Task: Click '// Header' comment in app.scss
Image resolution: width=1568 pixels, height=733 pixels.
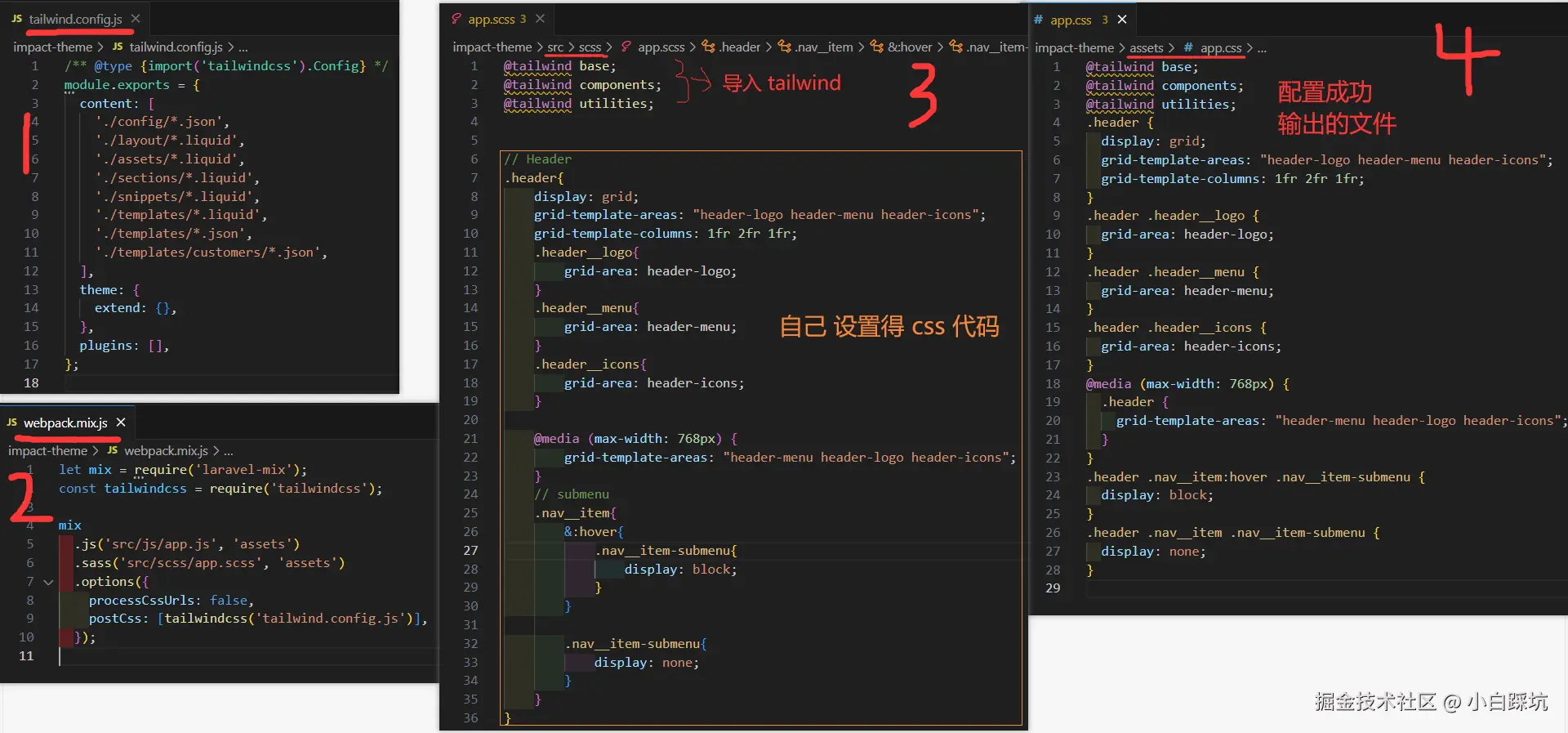Action: (x=537, y=159)
